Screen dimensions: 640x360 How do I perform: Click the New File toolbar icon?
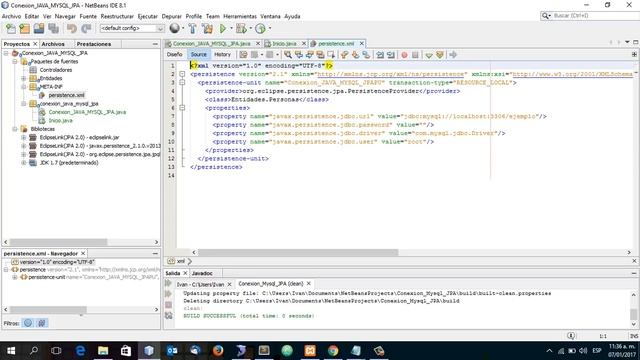click(x=11, y=29)
